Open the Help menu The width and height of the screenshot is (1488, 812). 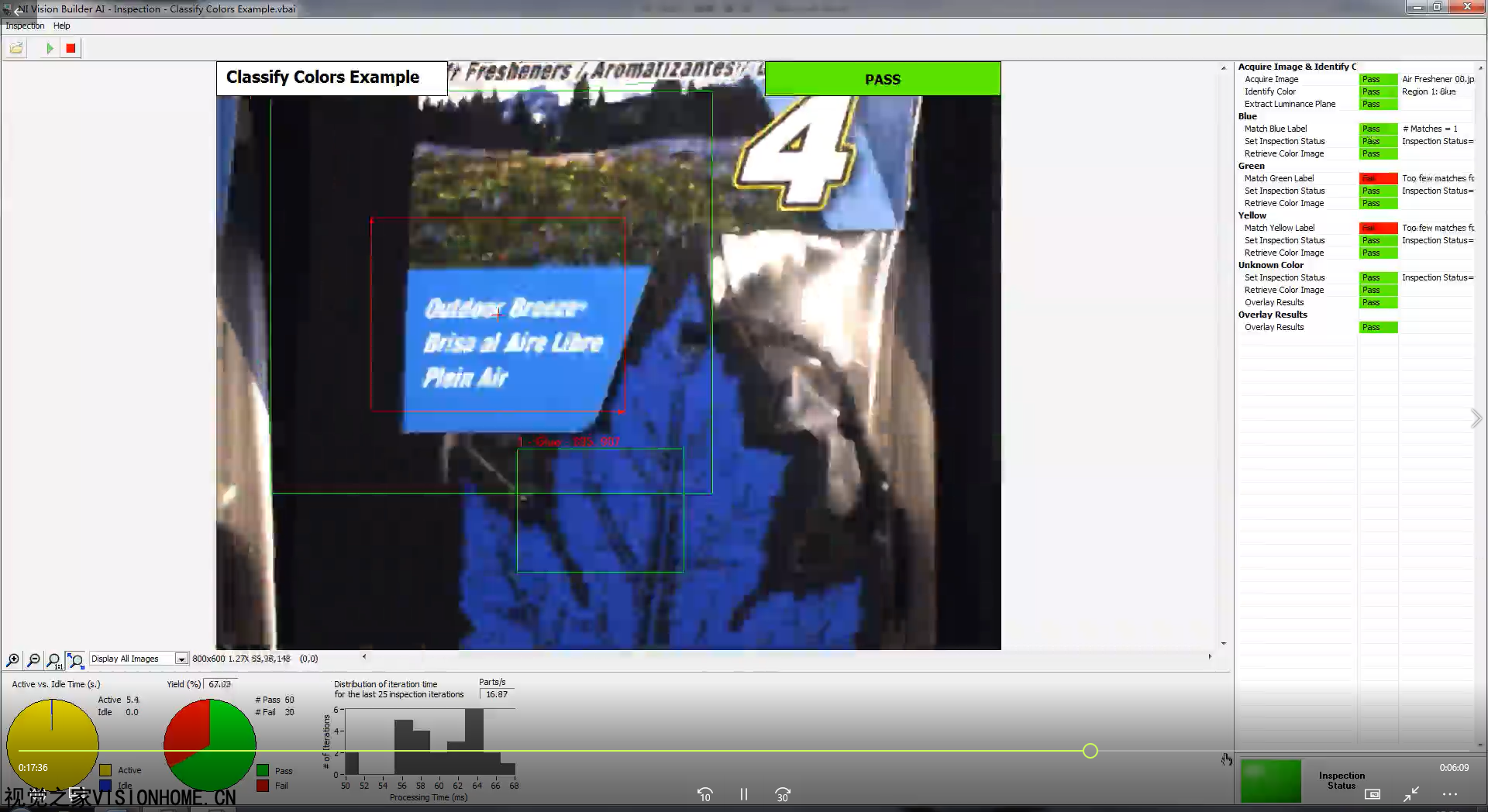[x=61, y=26]
